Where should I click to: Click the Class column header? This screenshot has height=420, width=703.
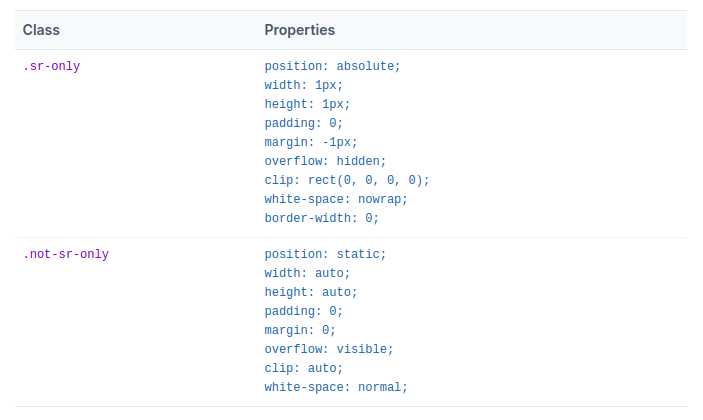[41, 30]
